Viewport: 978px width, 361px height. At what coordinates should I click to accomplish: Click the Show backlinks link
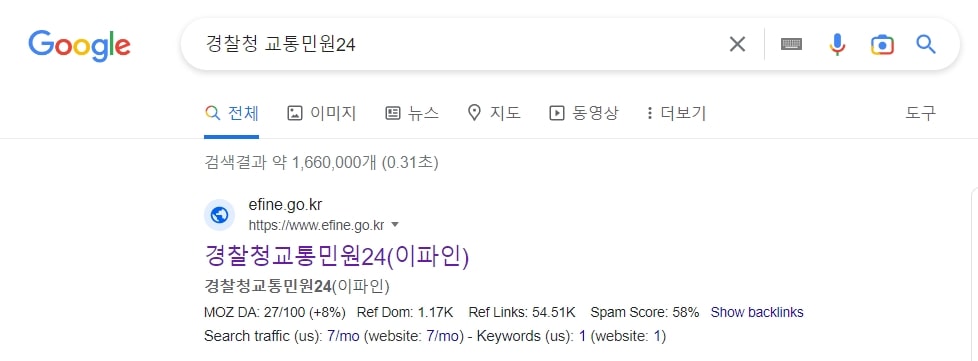757,312
